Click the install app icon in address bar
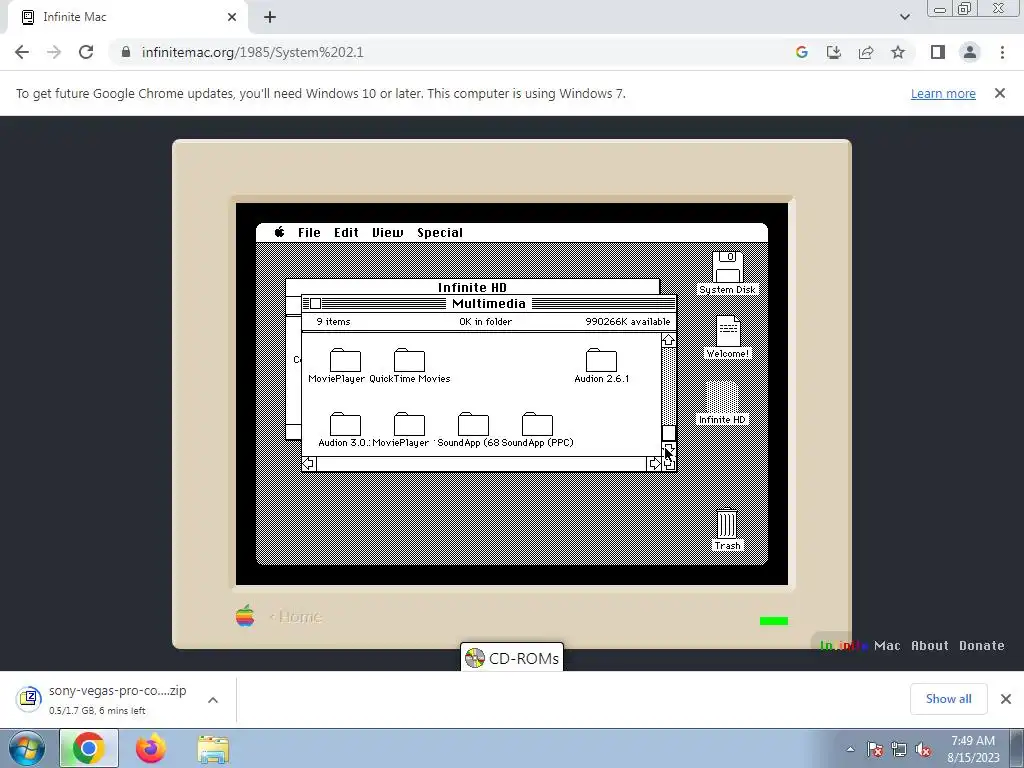 click(834, 52)
